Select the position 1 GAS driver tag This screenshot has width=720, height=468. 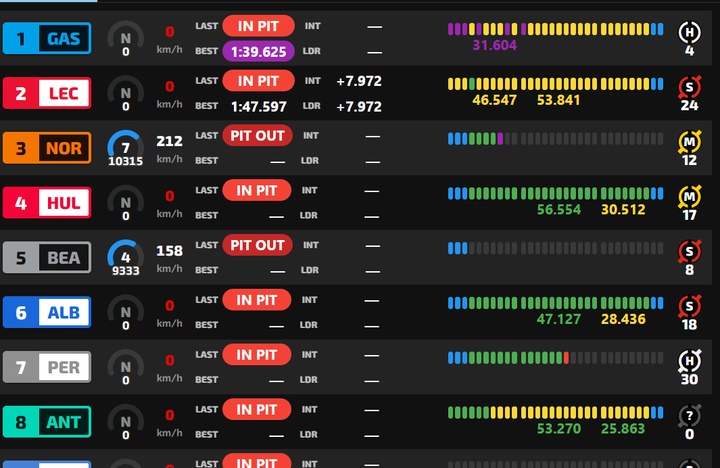coord(47,40)
